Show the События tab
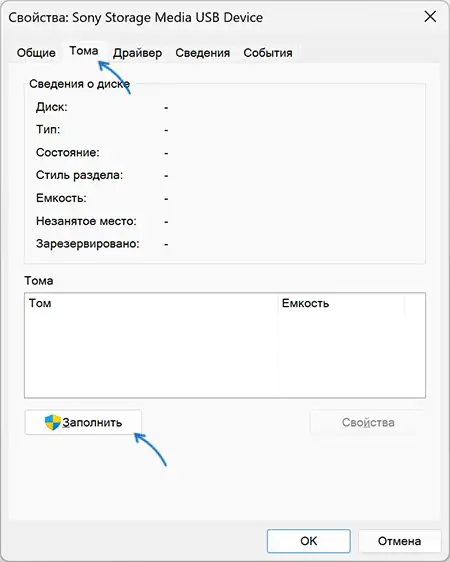Viewport: 450px width, 562px height. tap(268, 53)
